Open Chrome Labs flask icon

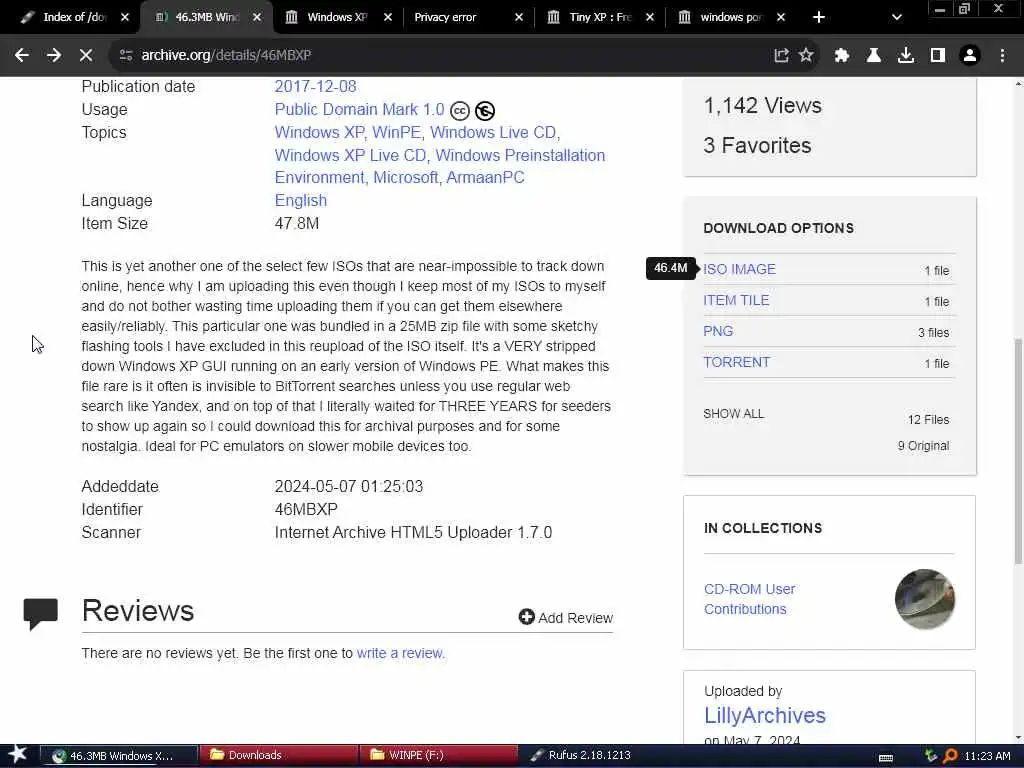pos(874,56)
